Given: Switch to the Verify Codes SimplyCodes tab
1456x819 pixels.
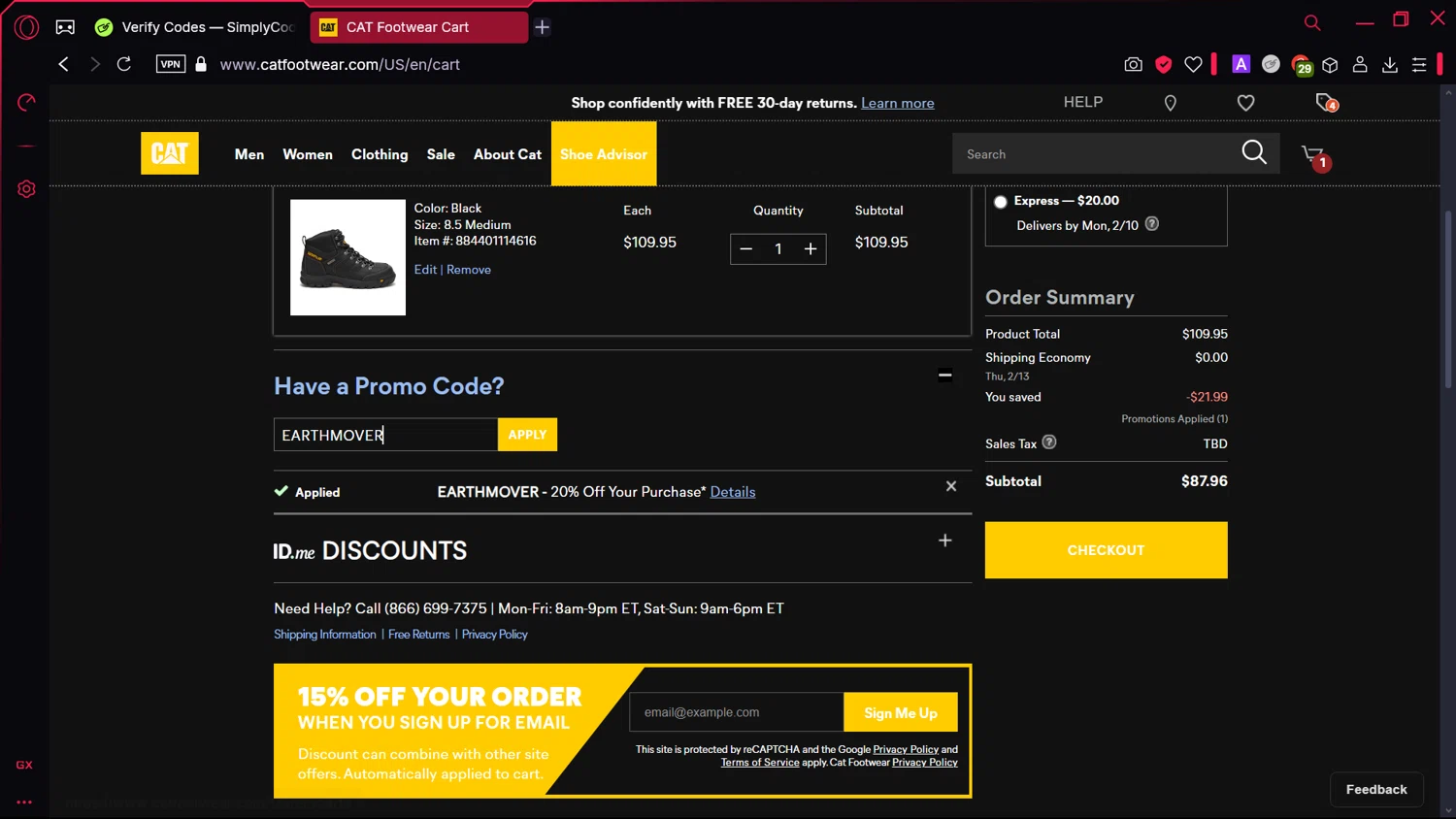Looking at the screenshot, I should (194, 27).
